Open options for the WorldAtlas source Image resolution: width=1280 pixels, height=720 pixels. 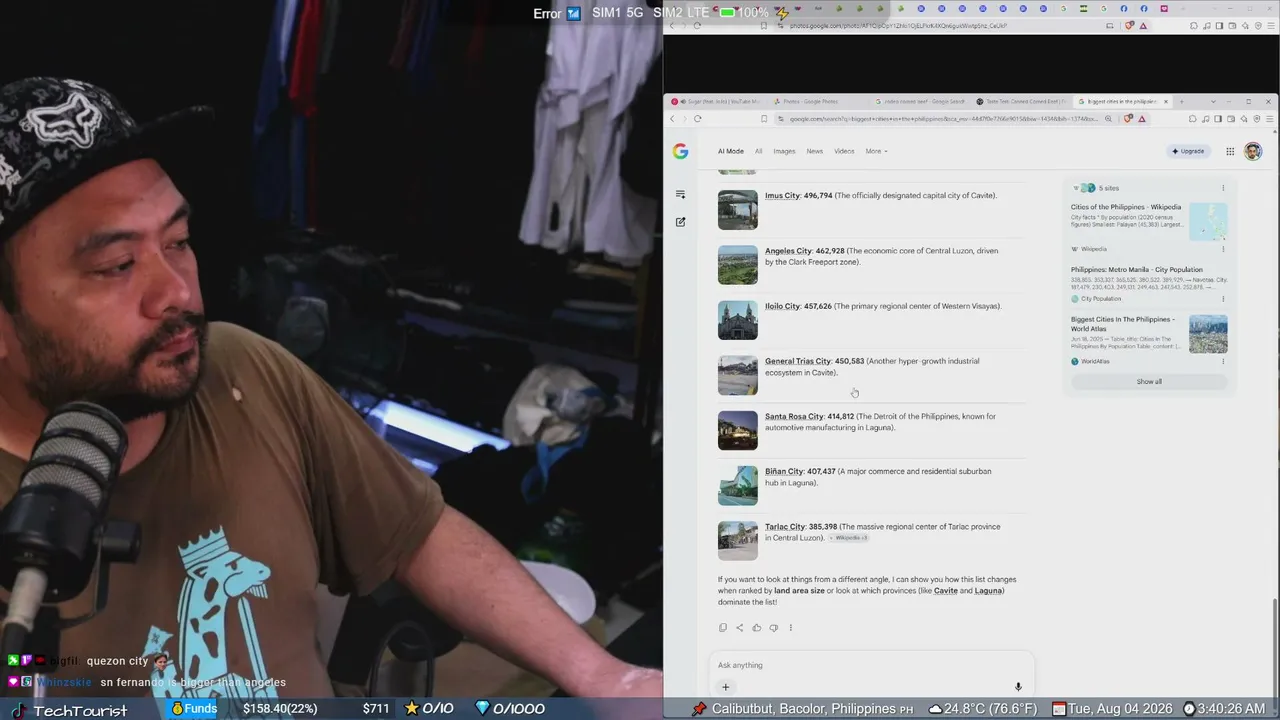coord(1223,361)
